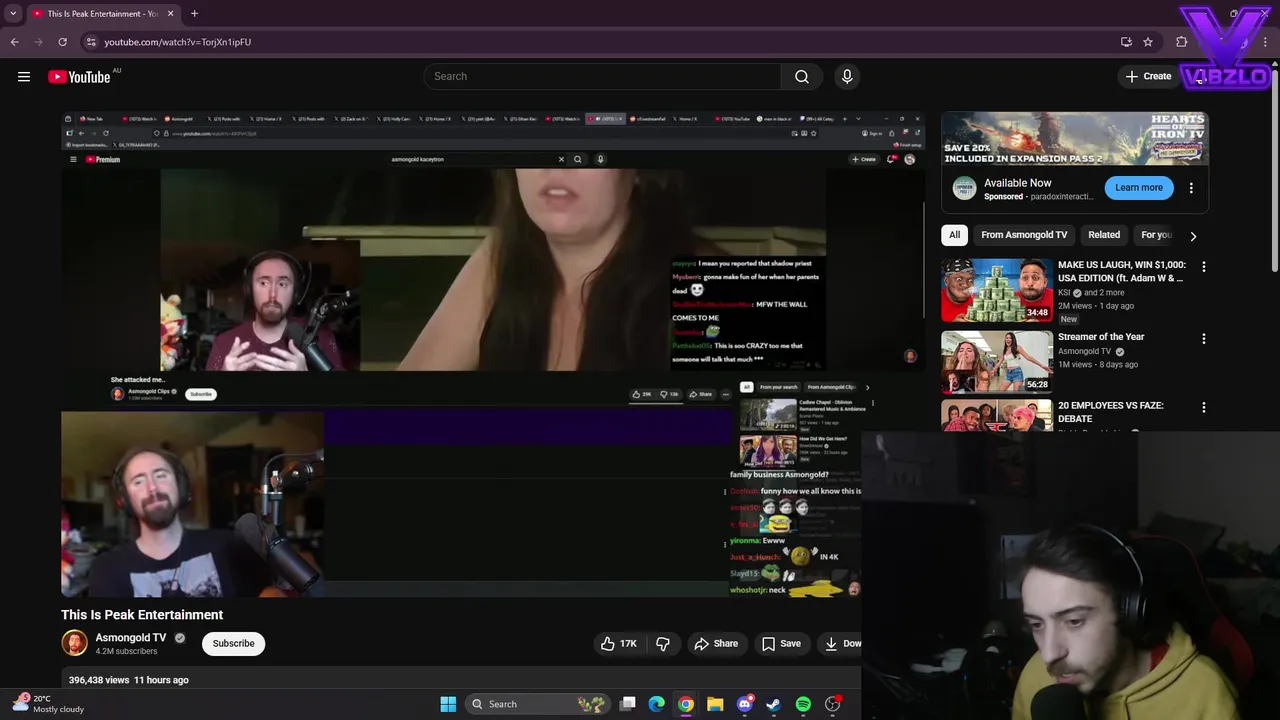Open the Asmongold TV channel avatar
This screenshot has height=720, width=1280.
75,643
